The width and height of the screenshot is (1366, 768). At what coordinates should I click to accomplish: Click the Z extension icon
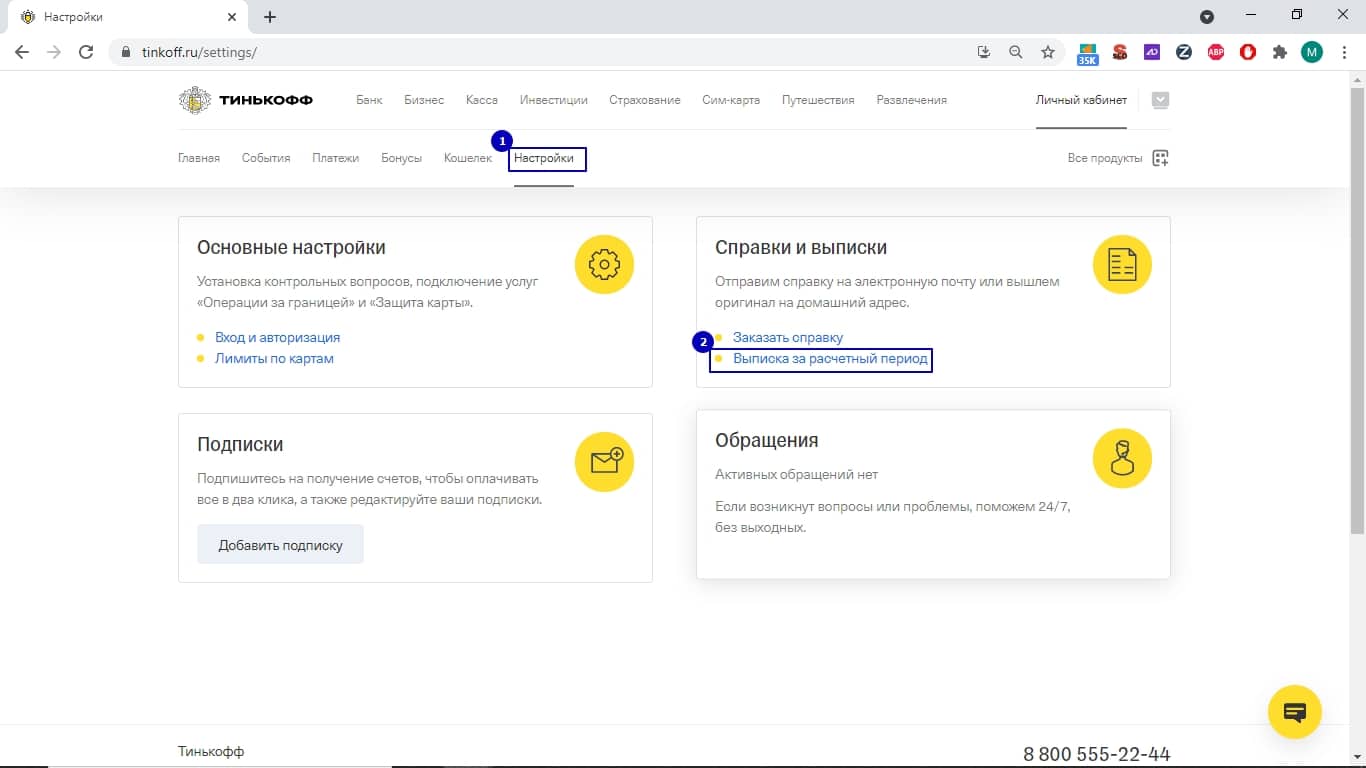[x=1184, y=52]
